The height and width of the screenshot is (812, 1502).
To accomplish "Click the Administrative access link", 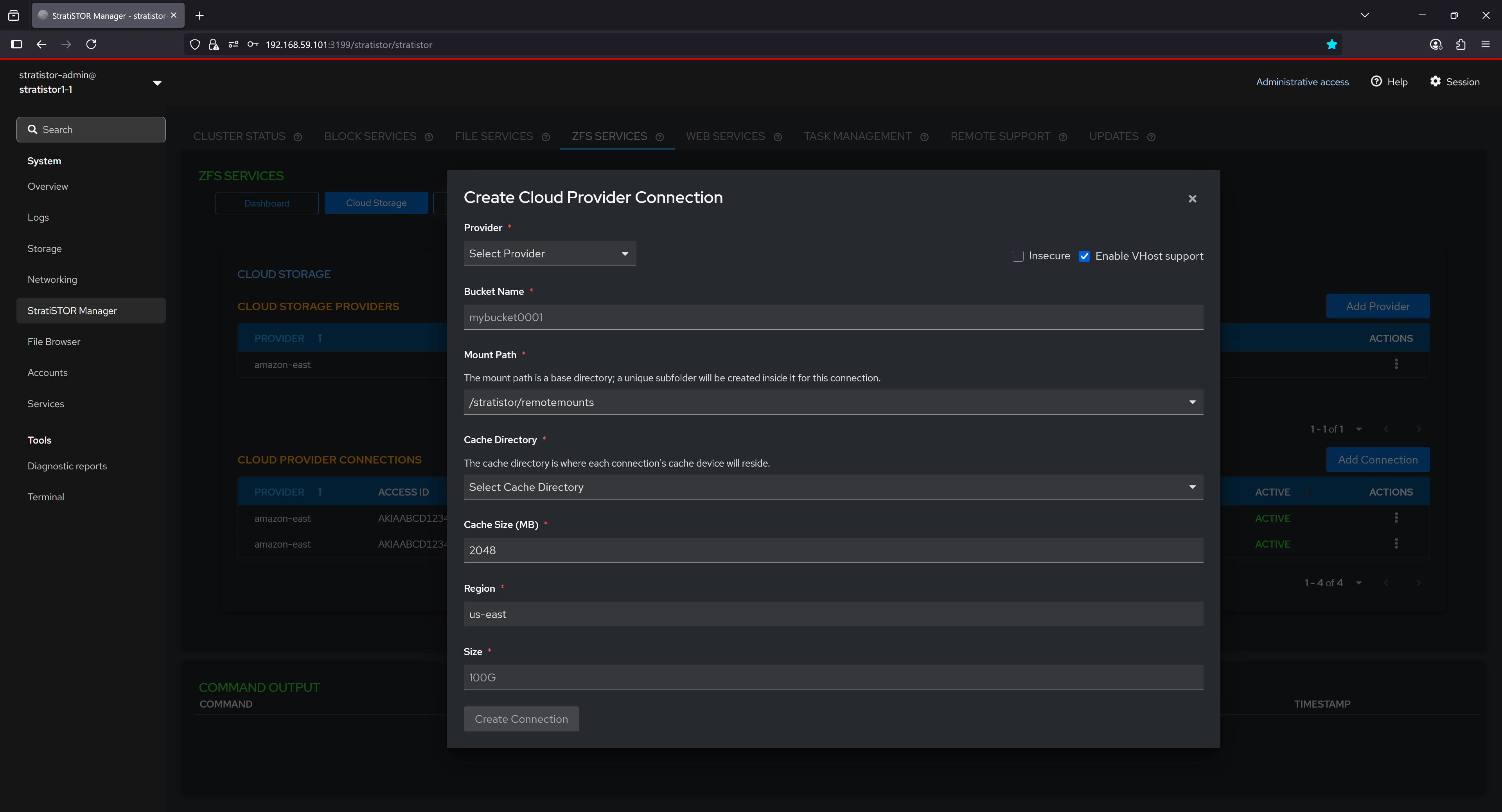I will click(1302, 82).
